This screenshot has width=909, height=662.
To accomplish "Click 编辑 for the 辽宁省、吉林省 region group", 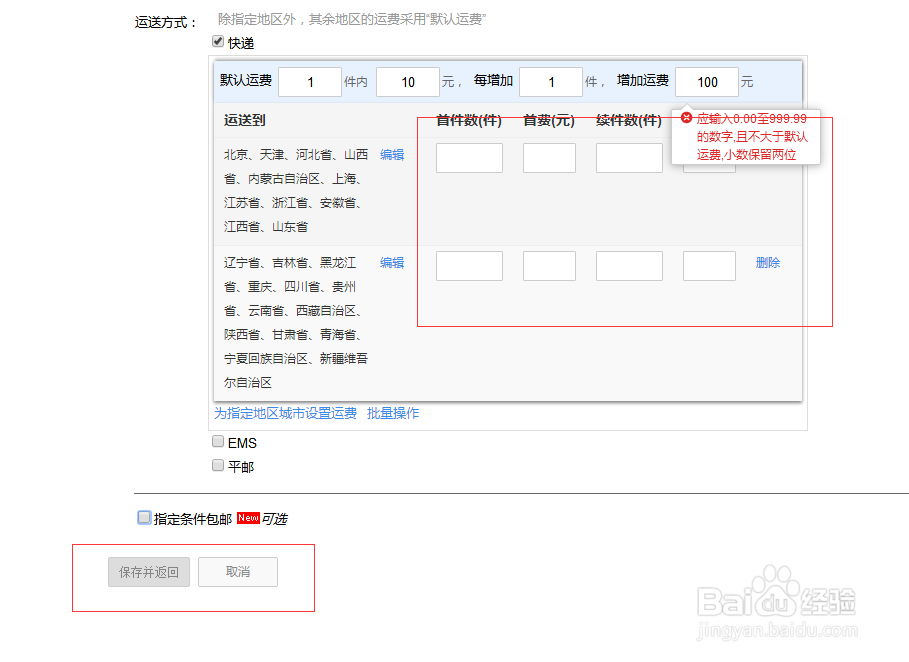I will [x=391, y=262].
